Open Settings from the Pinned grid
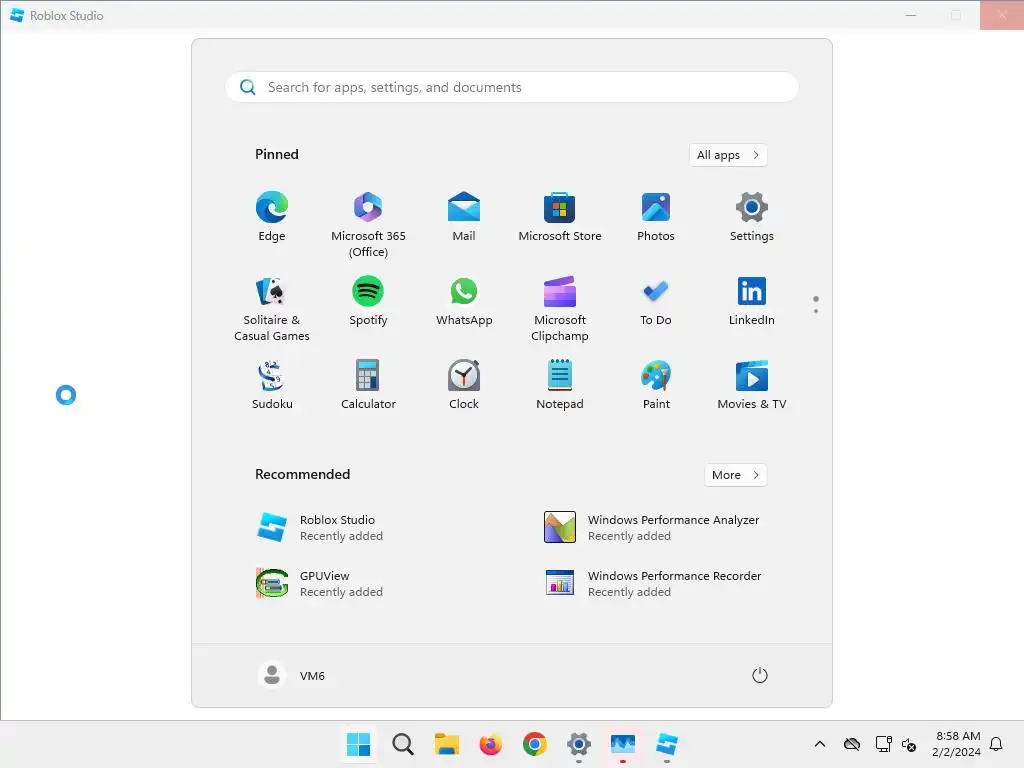The width and height of the screenshot is (1024, 768). [752, 218]
